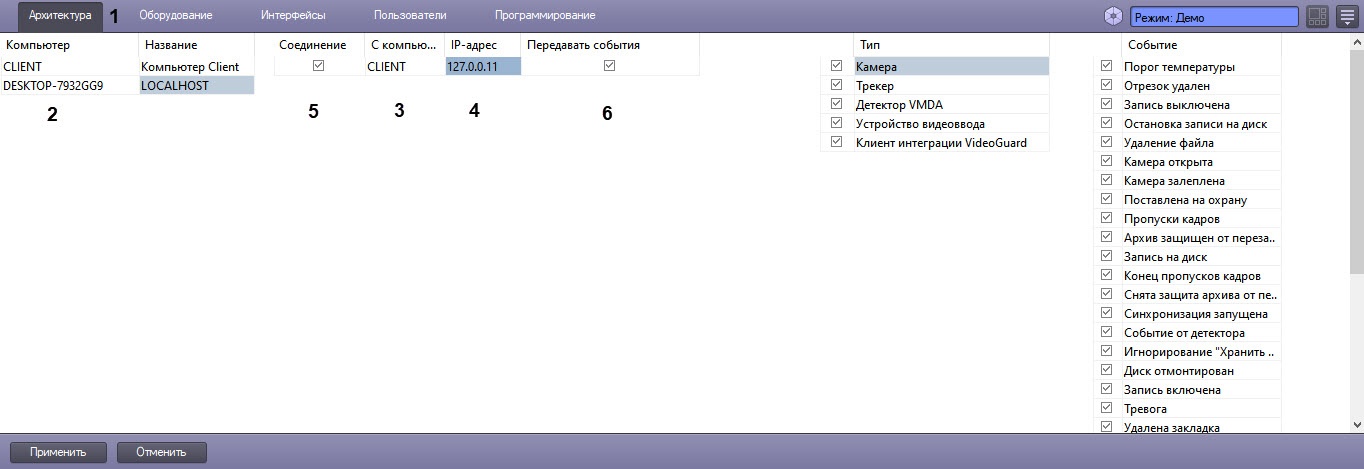Disable the Тревога event checkbox
Viewport: 1364px width, 469px height.
tap(1106, 408)
